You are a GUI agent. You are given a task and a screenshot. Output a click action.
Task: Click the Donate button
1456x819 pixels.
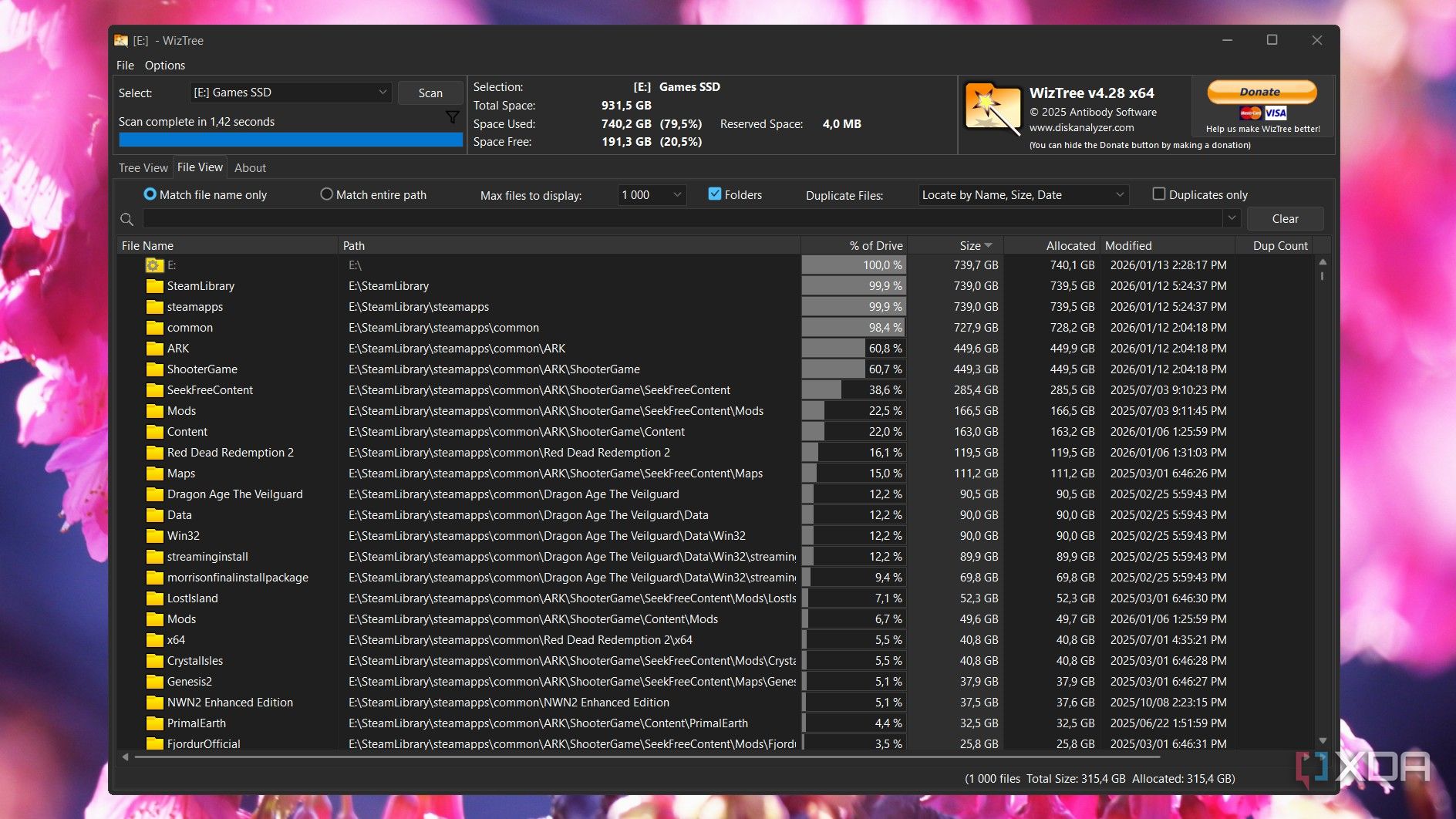(x=1262, y=92)
